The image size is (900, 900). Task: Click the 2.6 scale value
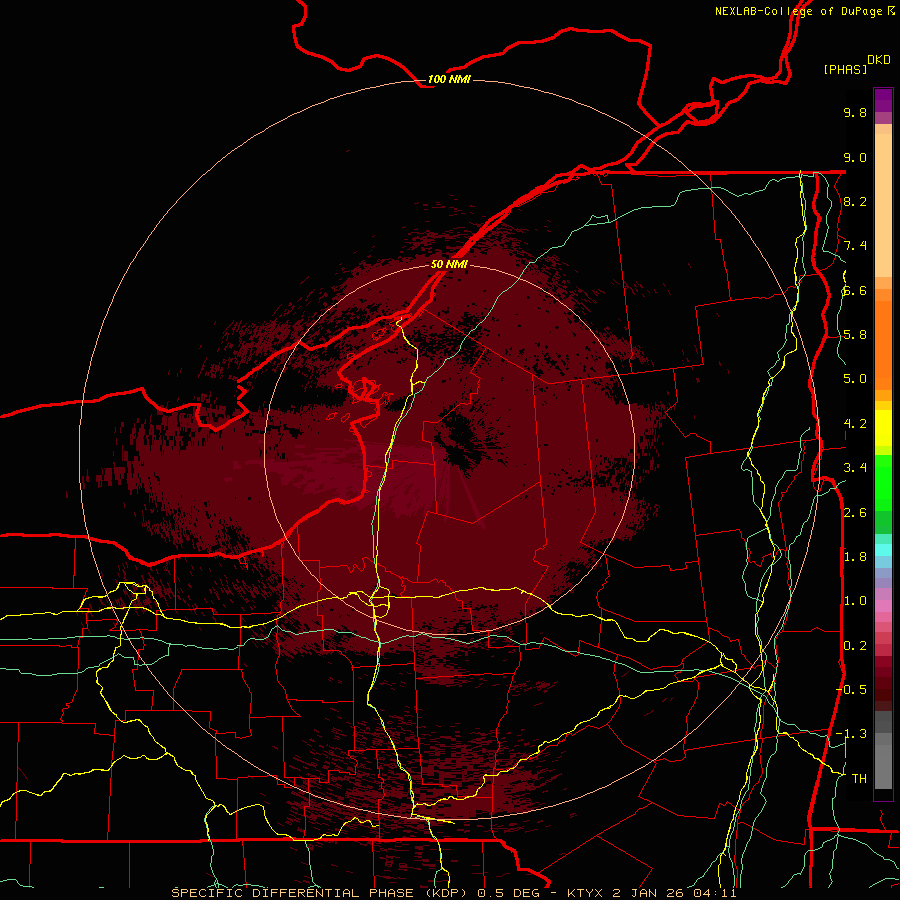(x=855, y=513)
